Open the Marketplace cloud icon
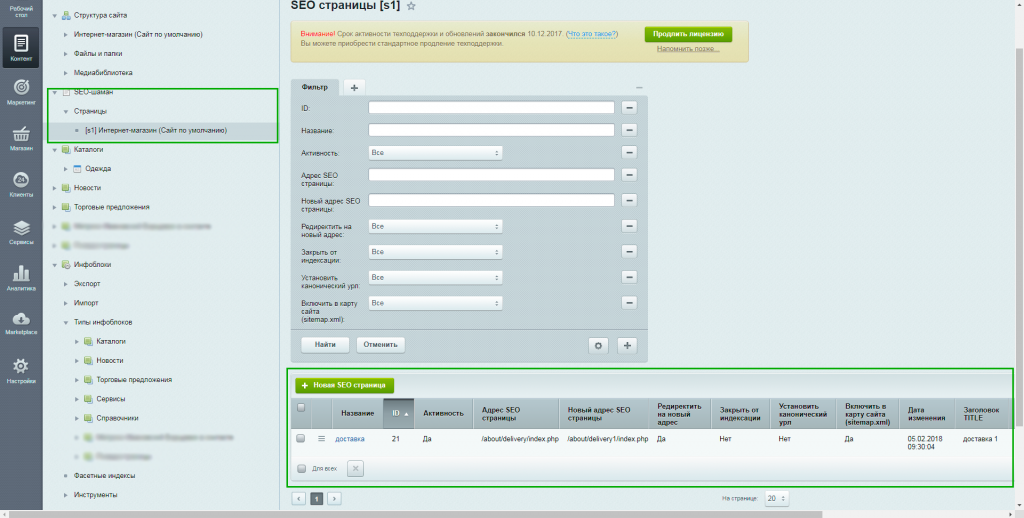 coord(21,319)
